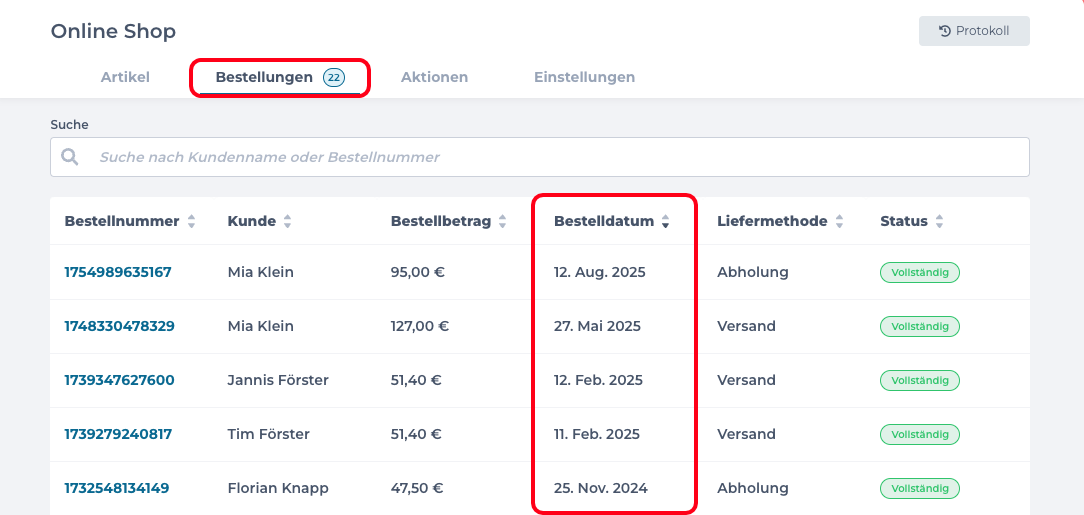Image resolution: width=1084 pixels, height=515 pixels.
Task: Sort by Status column arrows
Action: 939,222
